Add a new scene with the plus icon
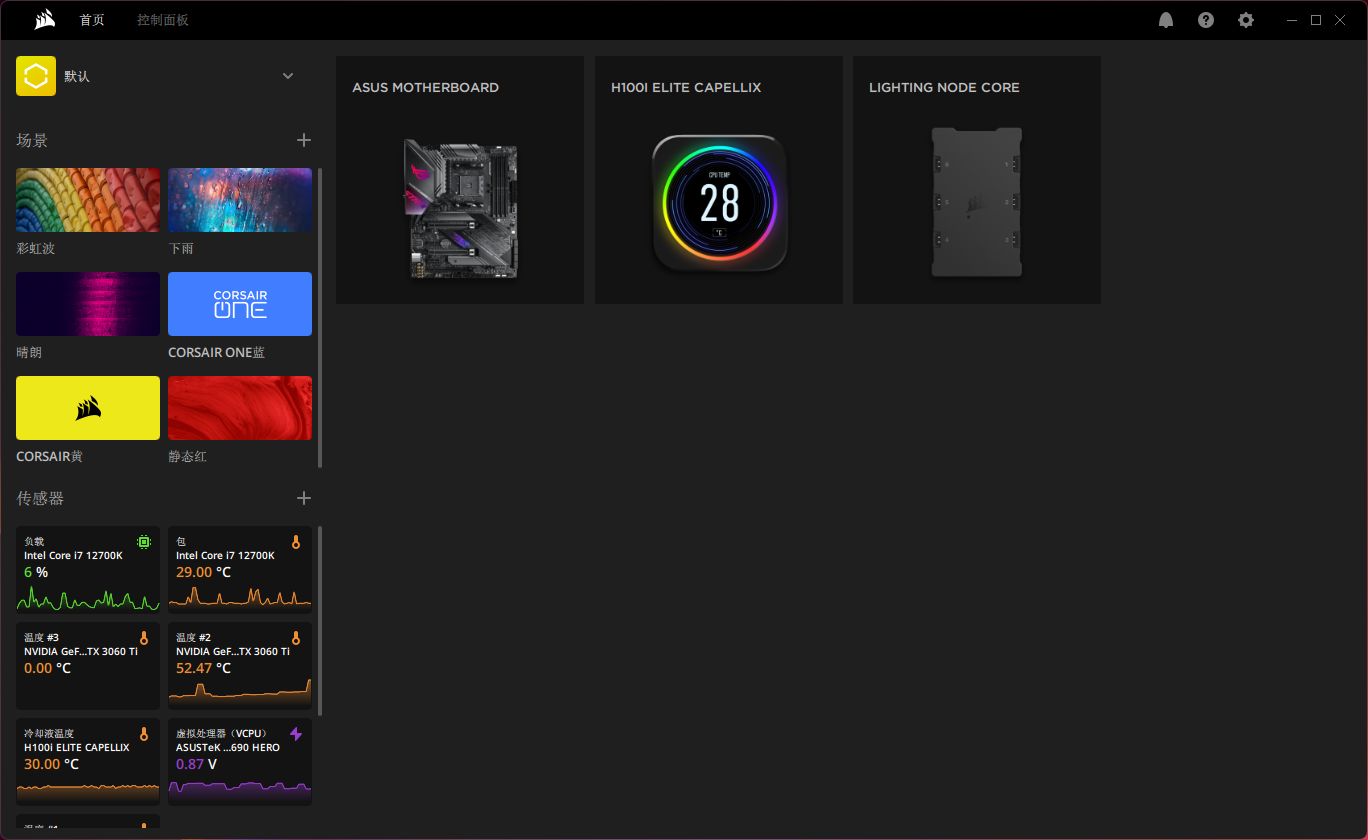Image resolution: width=1368 pixels, height=840 pixels. (x=304, y=141)
